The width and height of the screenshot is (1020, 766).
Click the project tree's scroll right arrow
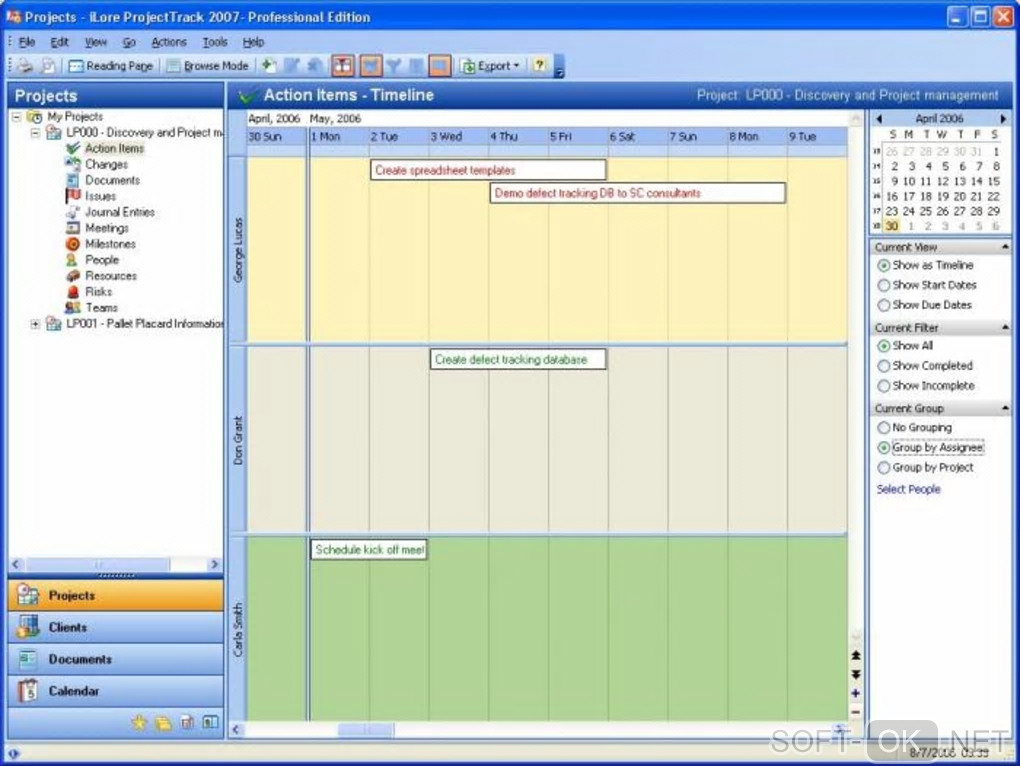click(x=214, y=564)
